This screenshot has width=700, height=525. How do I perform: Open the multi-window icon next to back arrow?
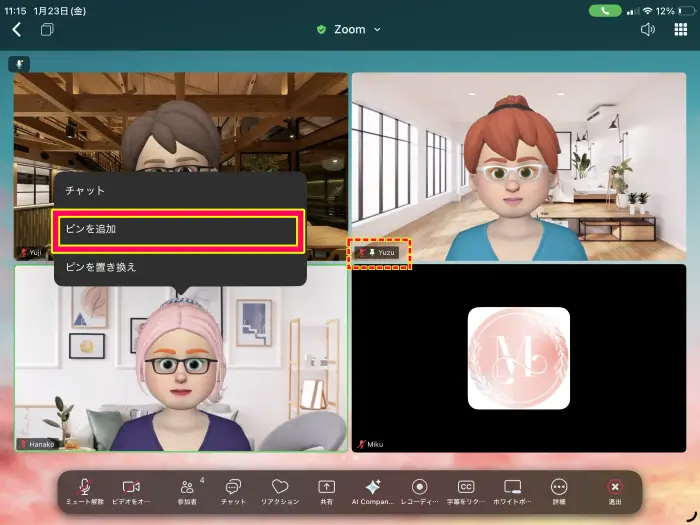pos(47,30)
